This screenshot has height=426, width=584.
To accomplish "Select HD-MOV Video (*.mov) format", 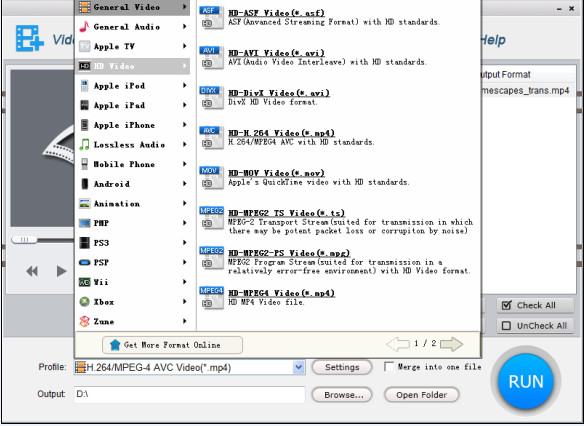I will pos(276,173).
